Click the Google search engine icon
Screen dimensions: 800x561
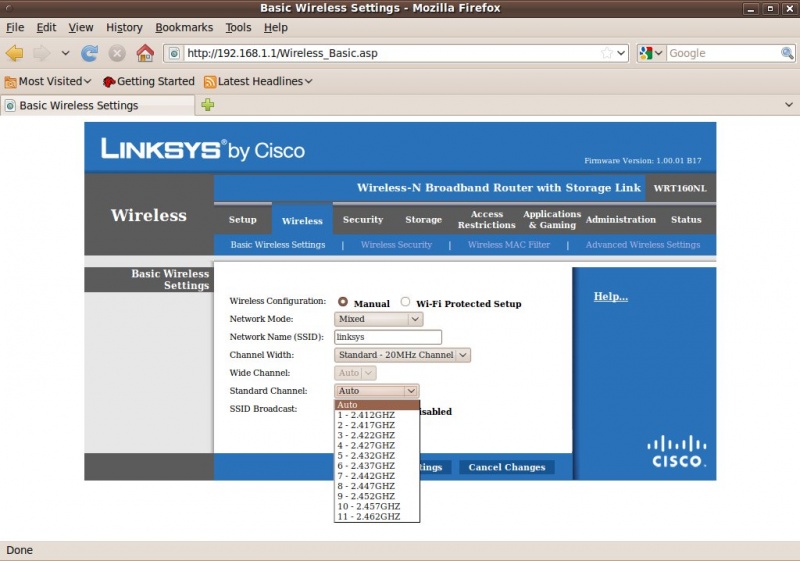pos(646,53)
